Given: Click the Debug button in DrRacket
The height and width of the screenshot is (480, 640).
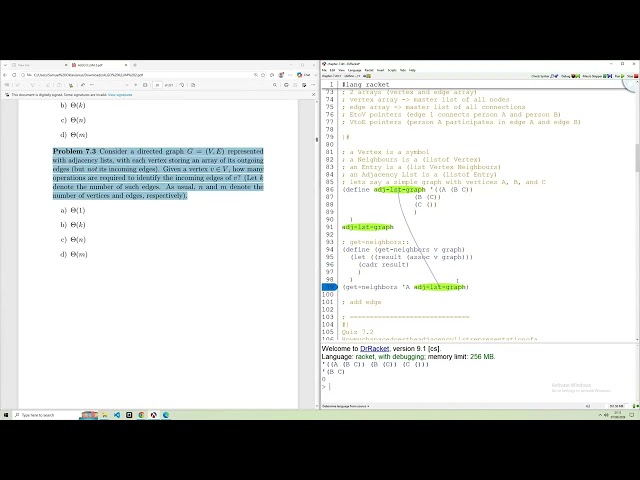Looking at the screenshot, I should tap(570, 76).
